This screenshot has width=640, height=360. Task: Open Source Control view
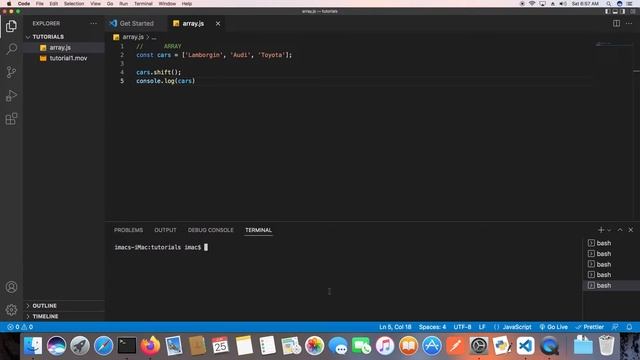(11, 72)
